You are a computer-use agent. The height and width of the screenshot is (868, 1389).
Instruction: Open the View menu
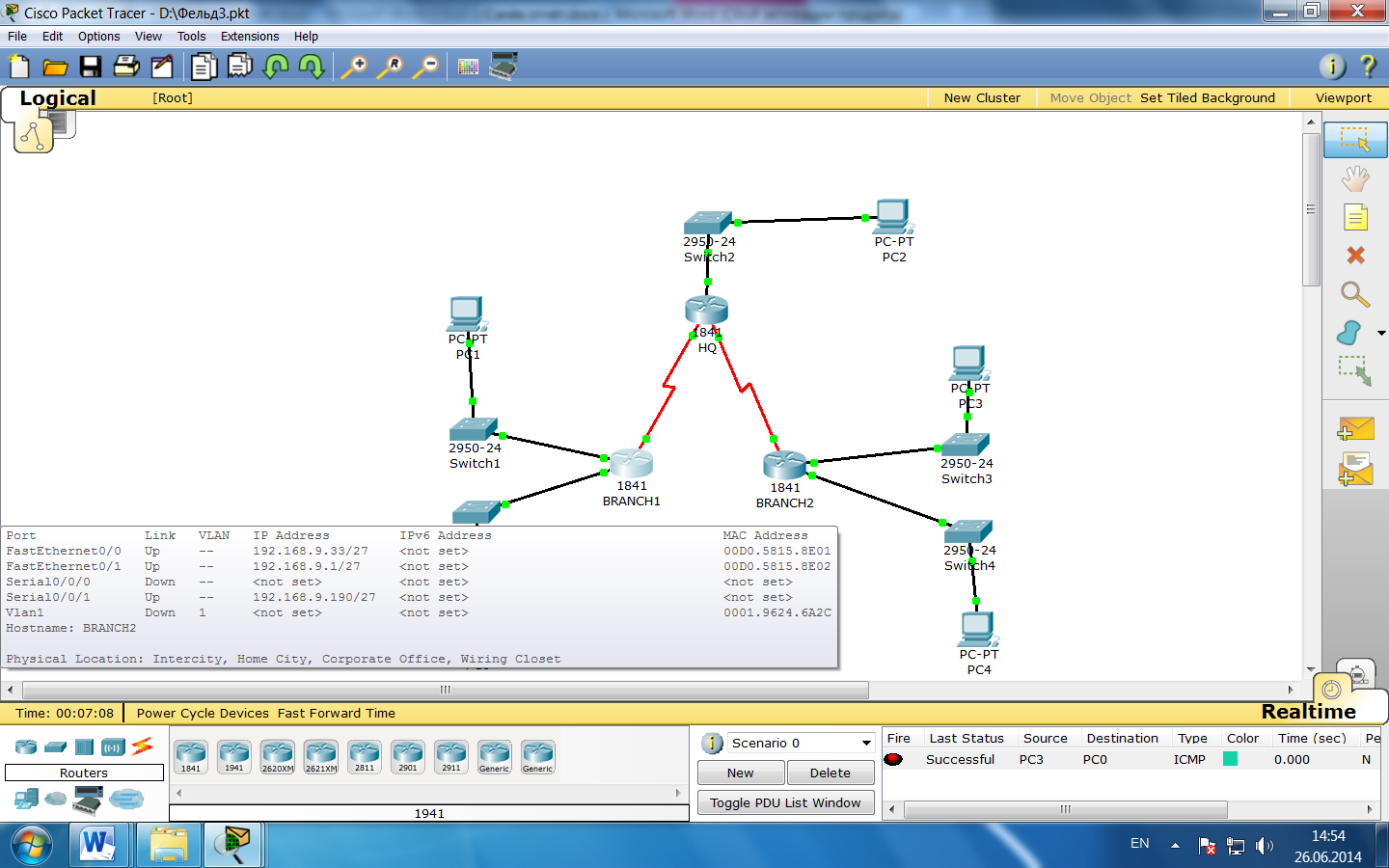(x=149, y=37)
